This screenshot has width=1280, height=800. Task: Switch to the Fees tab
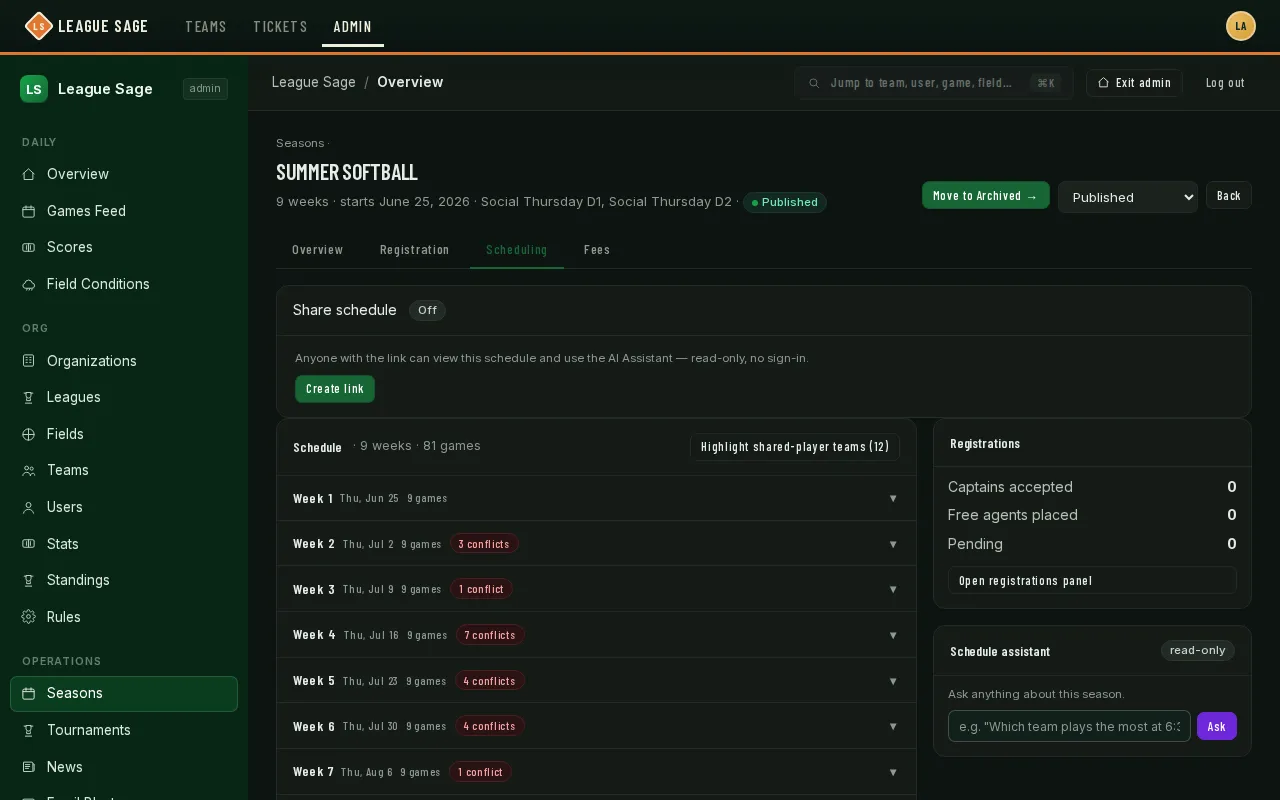pos(597,250)
